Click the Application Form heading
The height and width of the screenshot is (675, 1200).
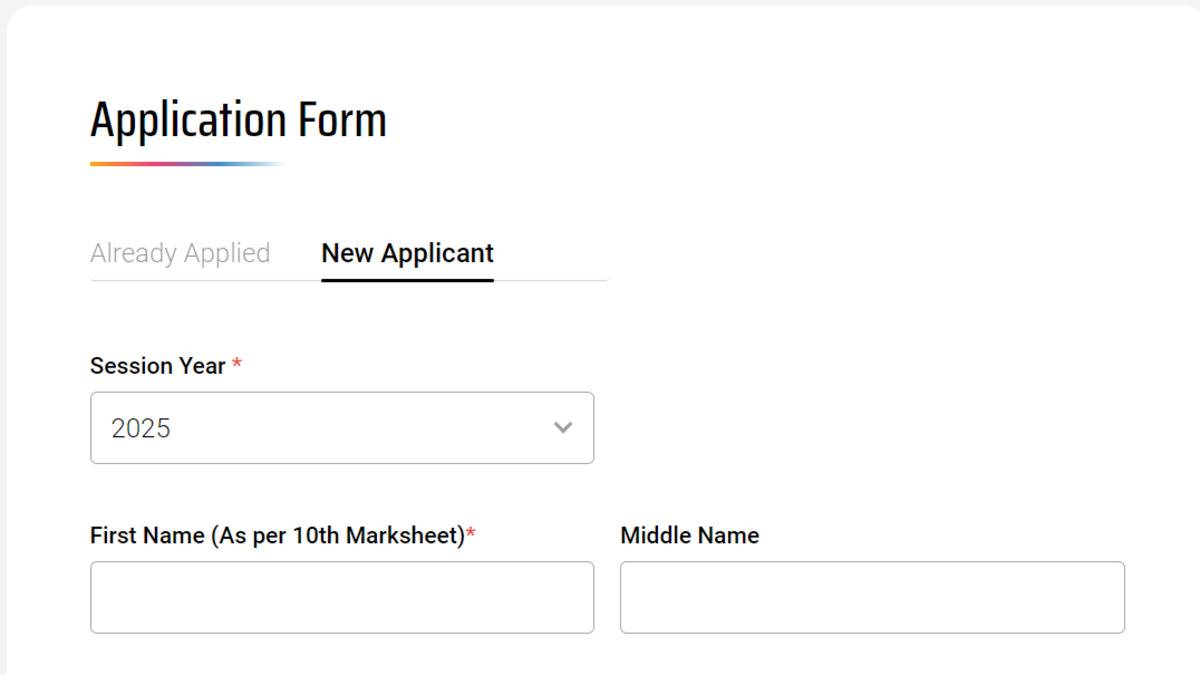238,118
